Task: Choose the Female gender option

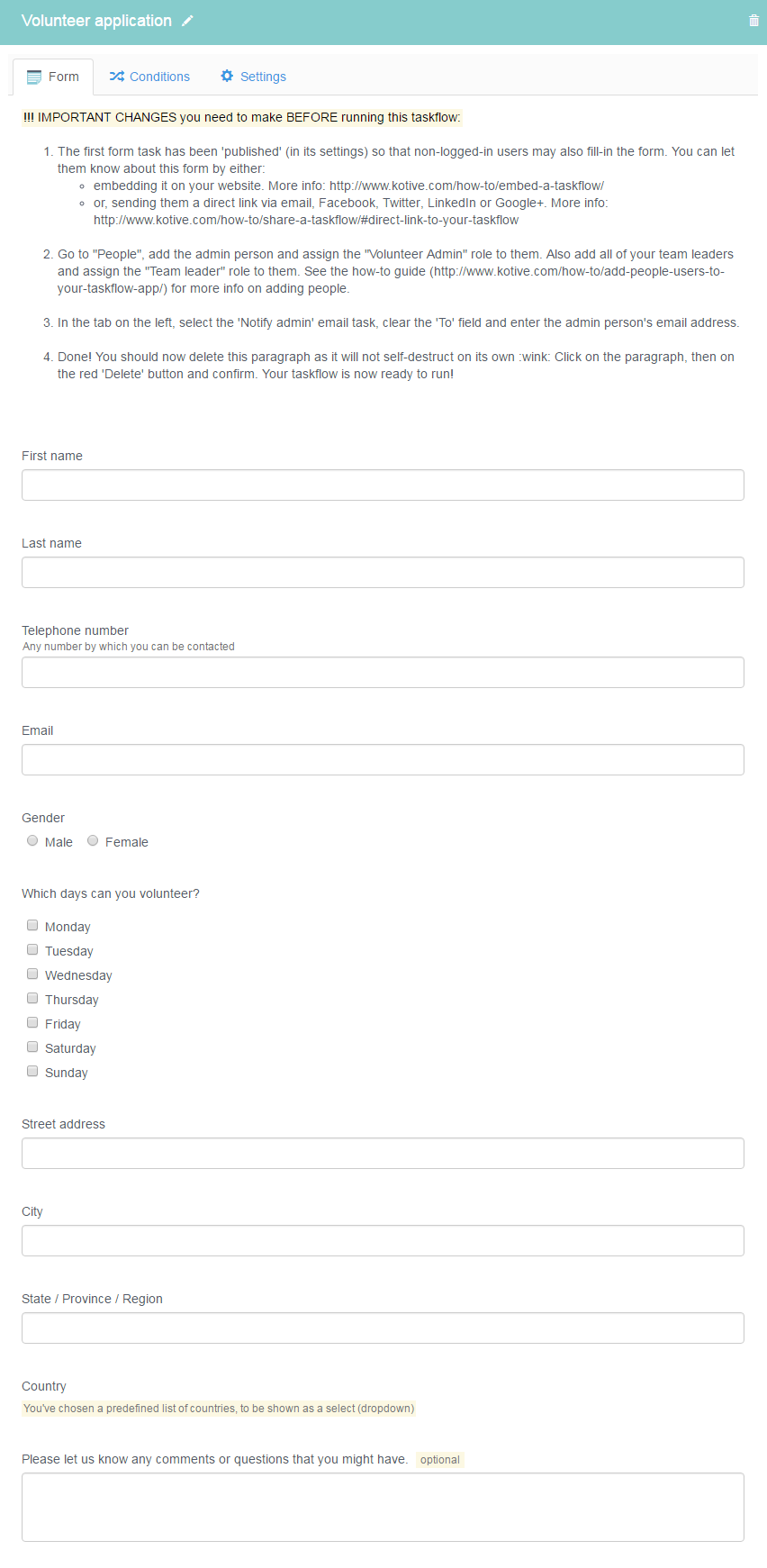Action: tap(93, 840)
